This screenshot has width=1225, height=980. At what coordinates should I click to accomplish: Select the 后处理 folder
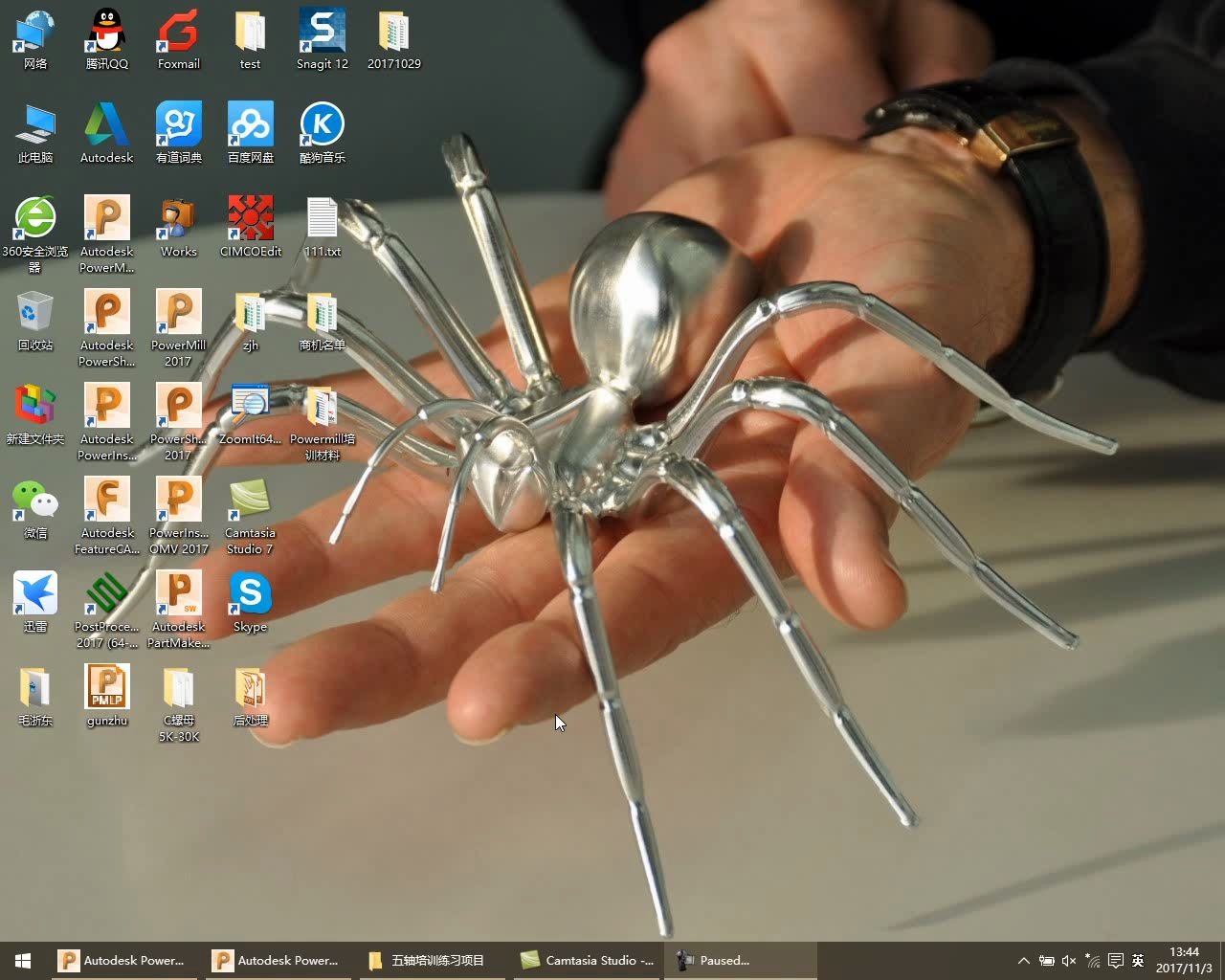click(250, 696)
